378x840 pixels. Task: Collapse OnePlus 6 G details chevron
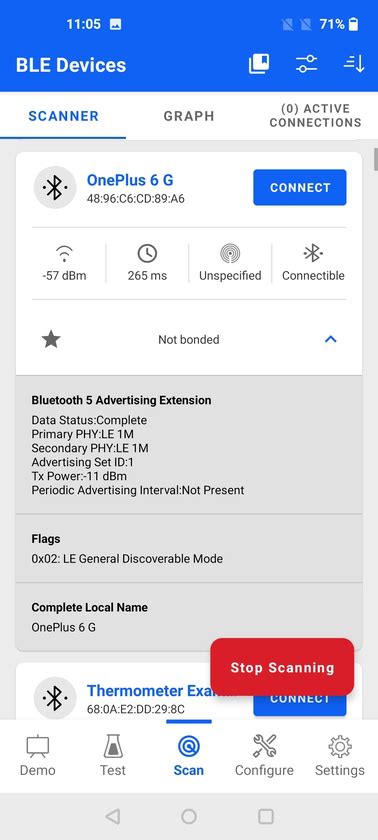pyautogui.click(x=330, y=339)
